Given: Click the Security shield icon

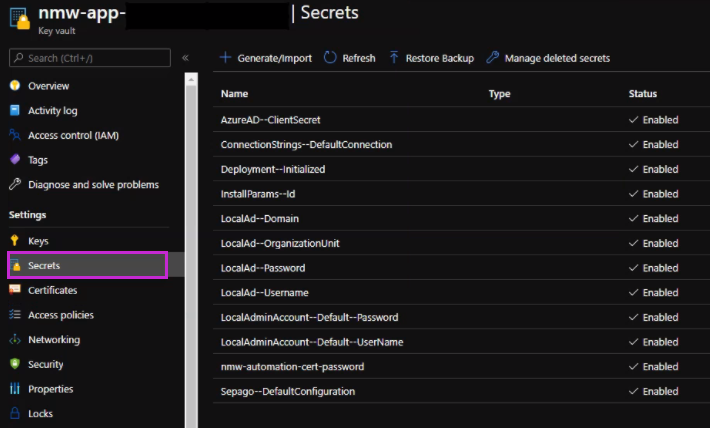Looking at the screenshot, I should tap(15, 364).
